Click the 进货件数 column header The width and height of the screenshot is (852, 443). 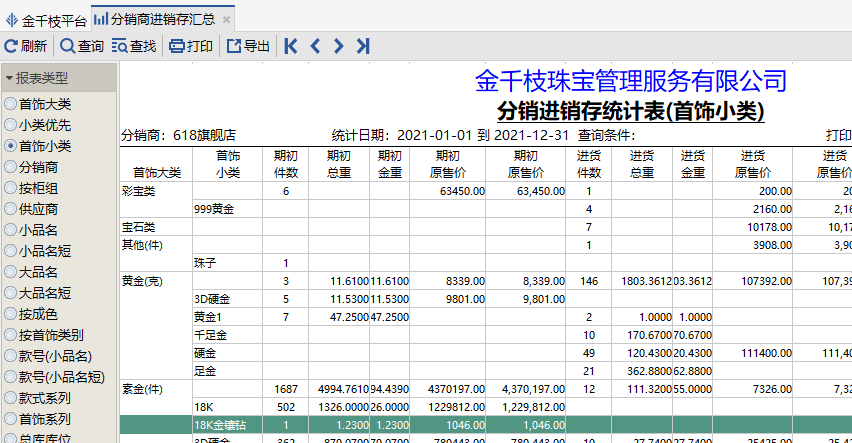pos(589,164)
